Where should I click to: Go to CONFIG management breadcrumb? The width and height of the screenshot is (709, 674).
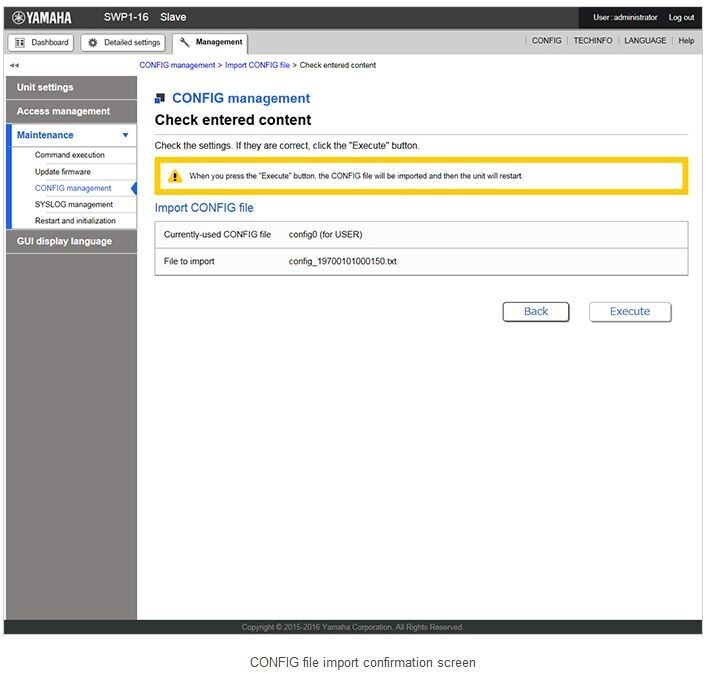(177, 65)
